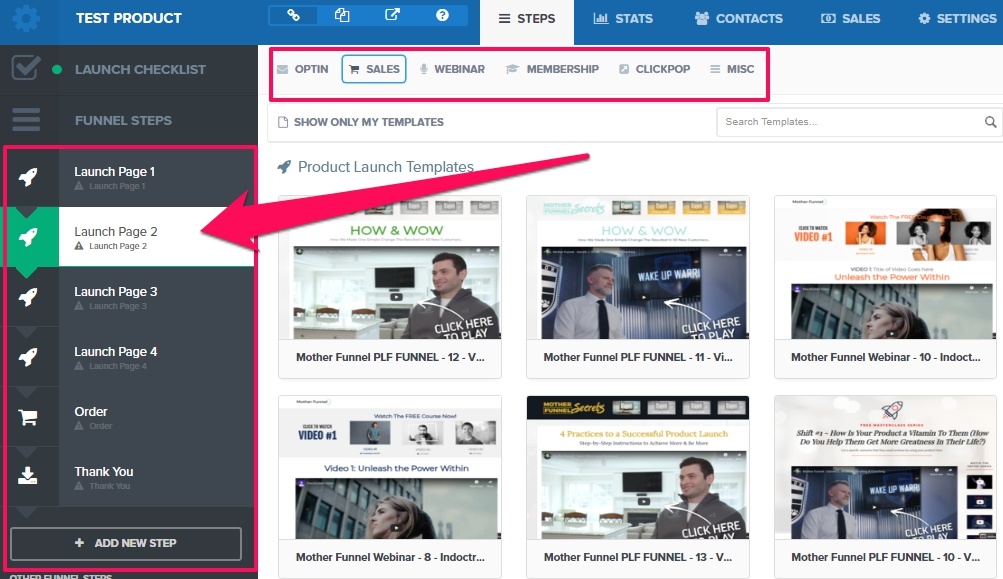
Task: Open Mother Funnel PLF FUNNEL - 12 thumbnail
Action: (390, 267)
